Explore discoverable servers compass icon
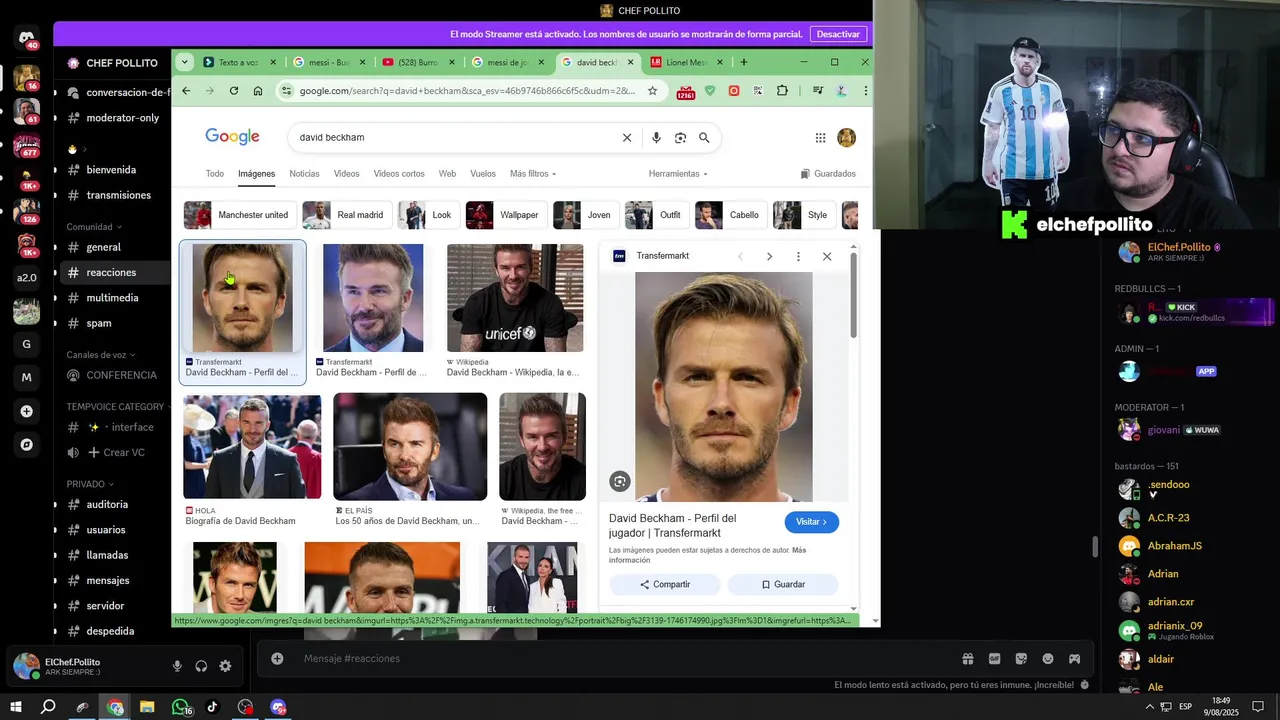Image resolution: width=1280 pixels, height=720 pixels. [26, 444]
